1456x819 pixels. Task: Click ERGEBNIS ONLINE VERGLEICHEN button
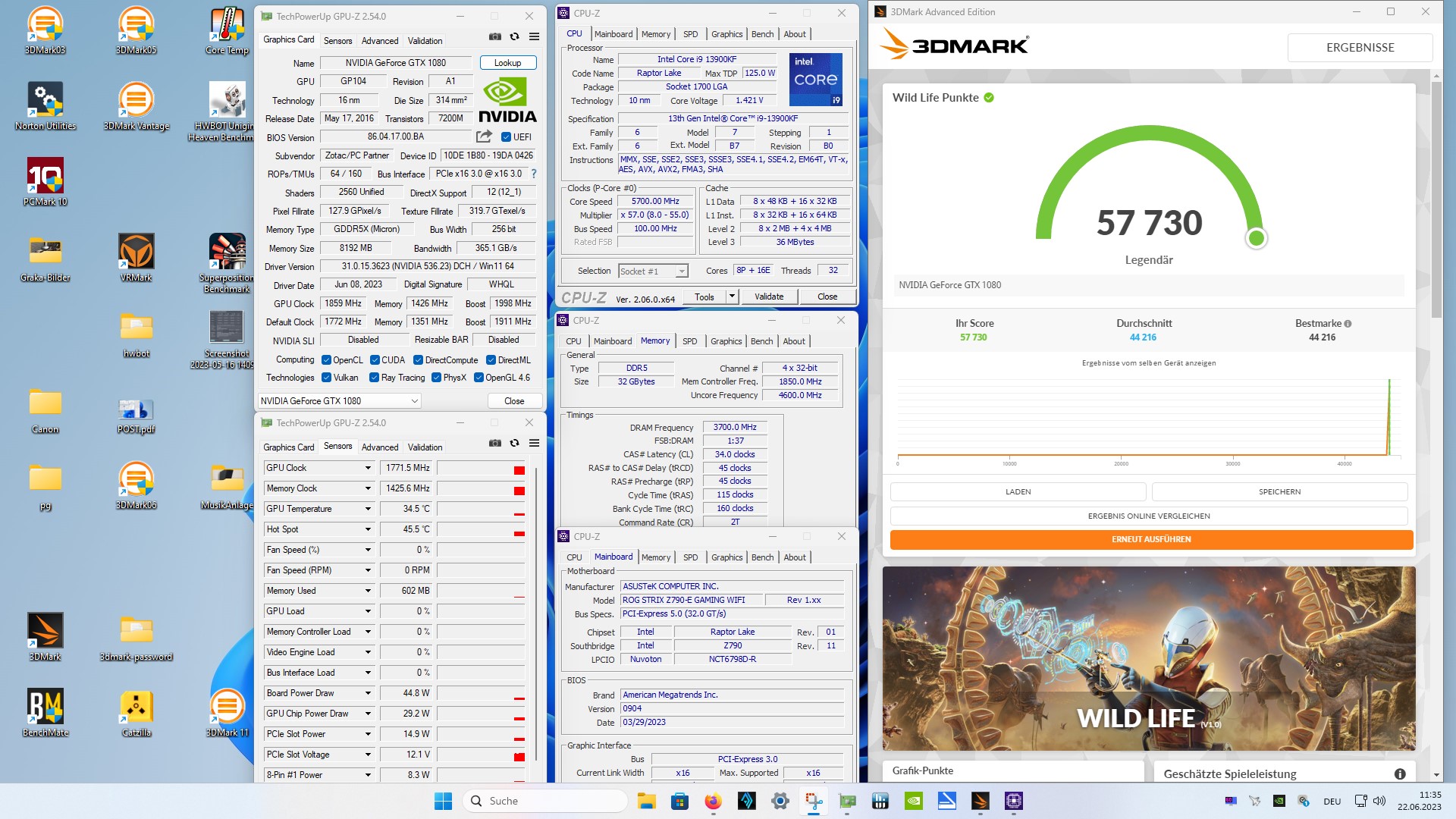(1149, 516)
